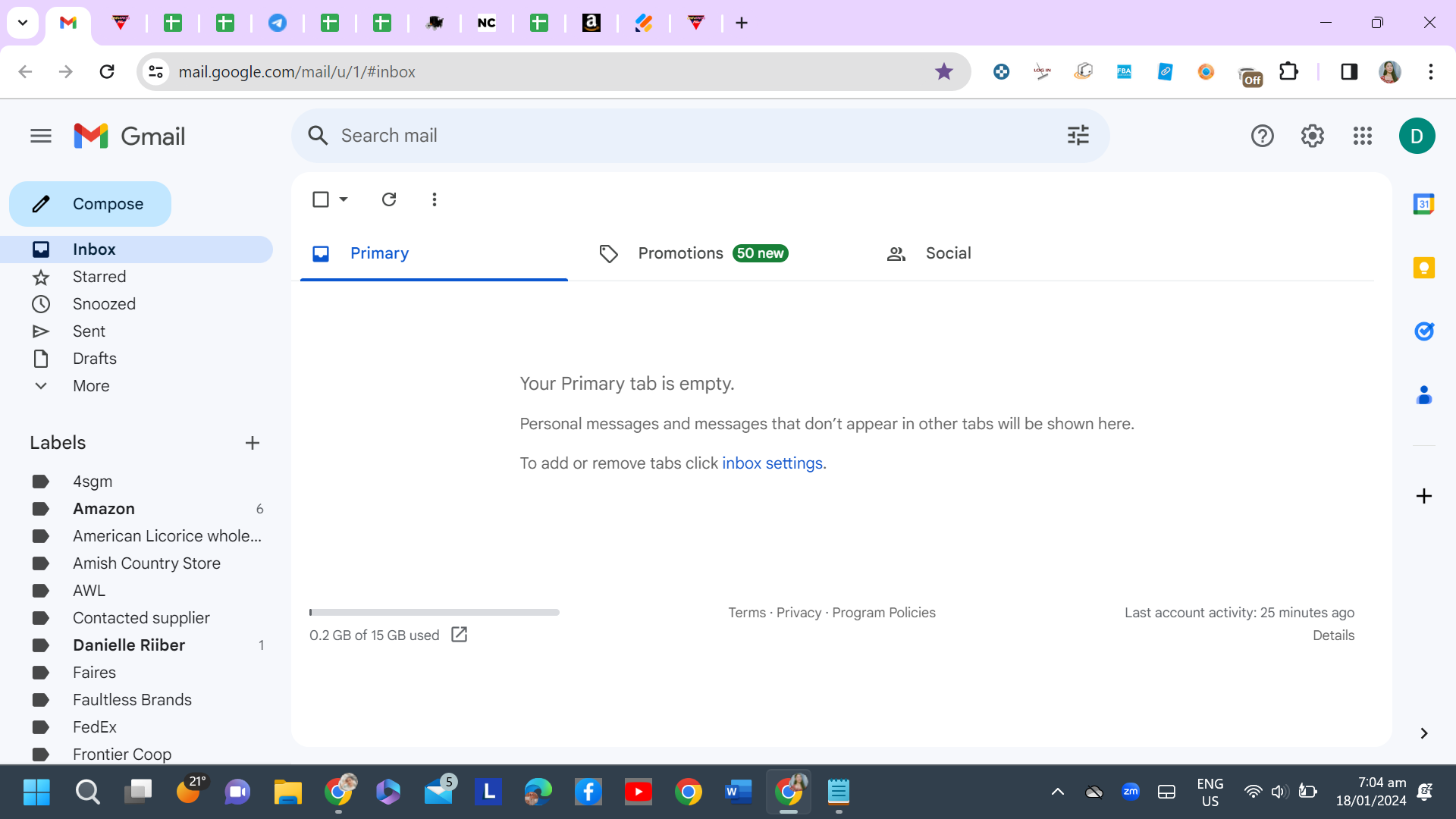Image resolution: width=1456 pixels, height=819 pixels.
Task: Hide side panel with chevron arrow
Action: tap(1423, 733)
